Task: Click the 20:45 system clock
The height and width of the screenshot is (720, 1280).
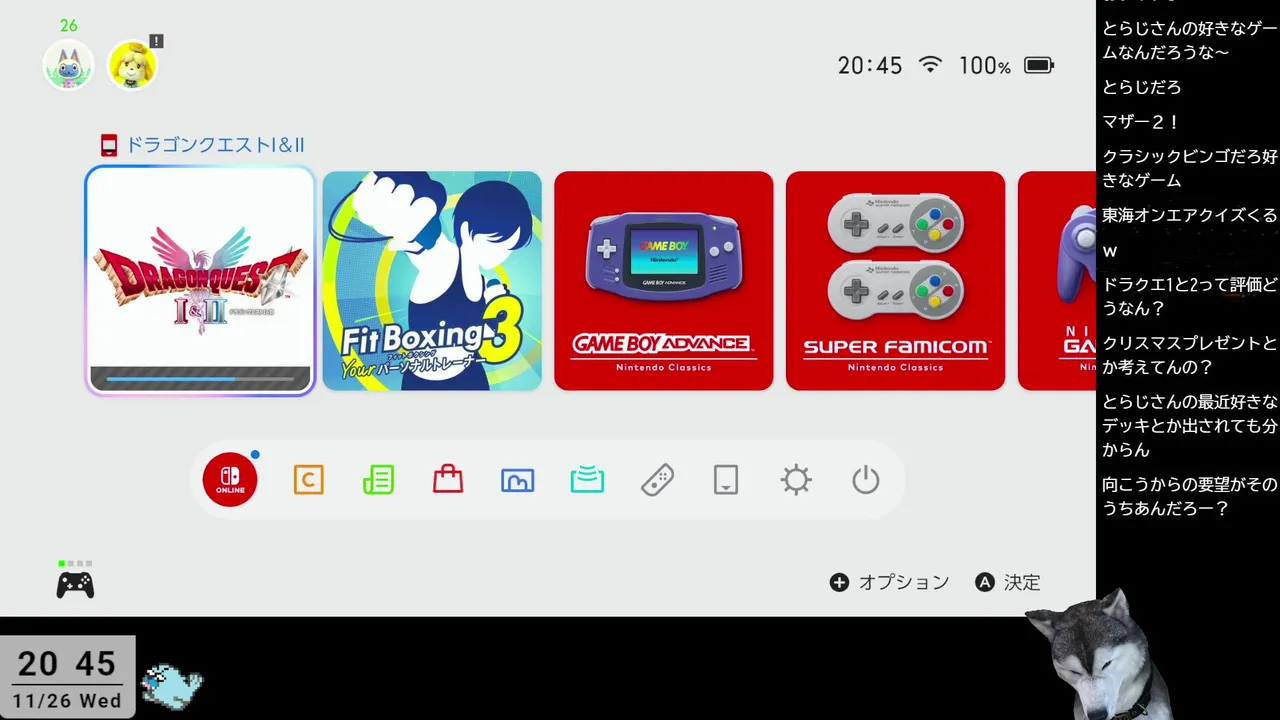Action: (870, 65)
